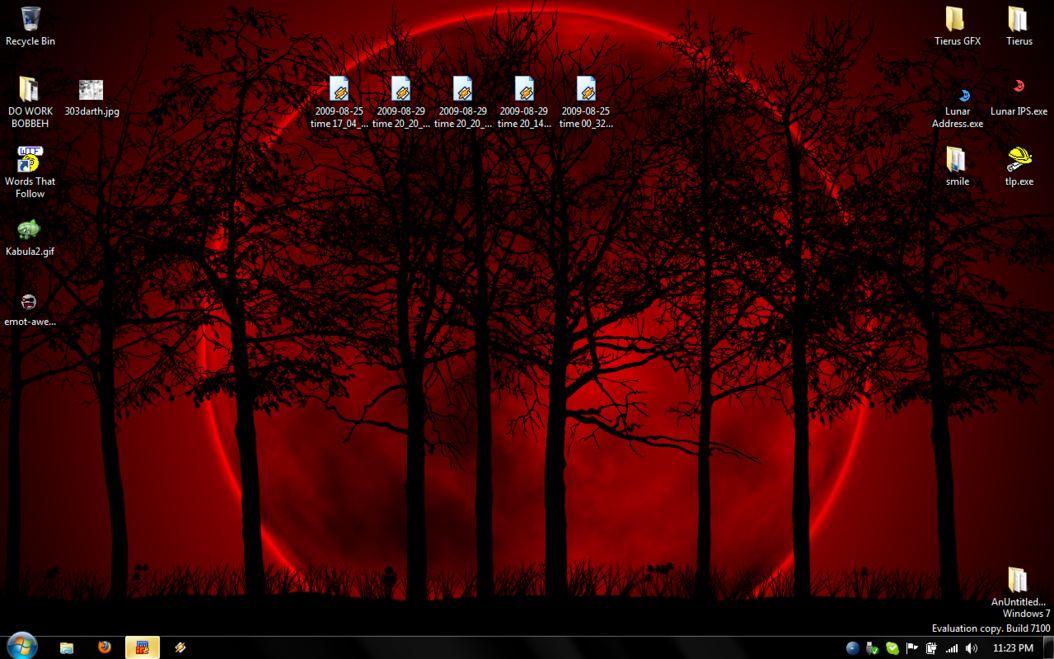The image size is (1054, 659).
Task: Open Windows Explorer from the taskbar
Action: [x=66, y=647]
